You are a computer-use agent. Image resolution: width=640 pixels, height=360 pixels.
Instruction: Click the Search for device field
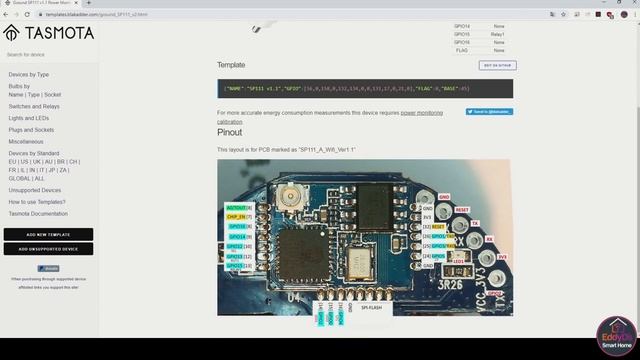(49, 54)
